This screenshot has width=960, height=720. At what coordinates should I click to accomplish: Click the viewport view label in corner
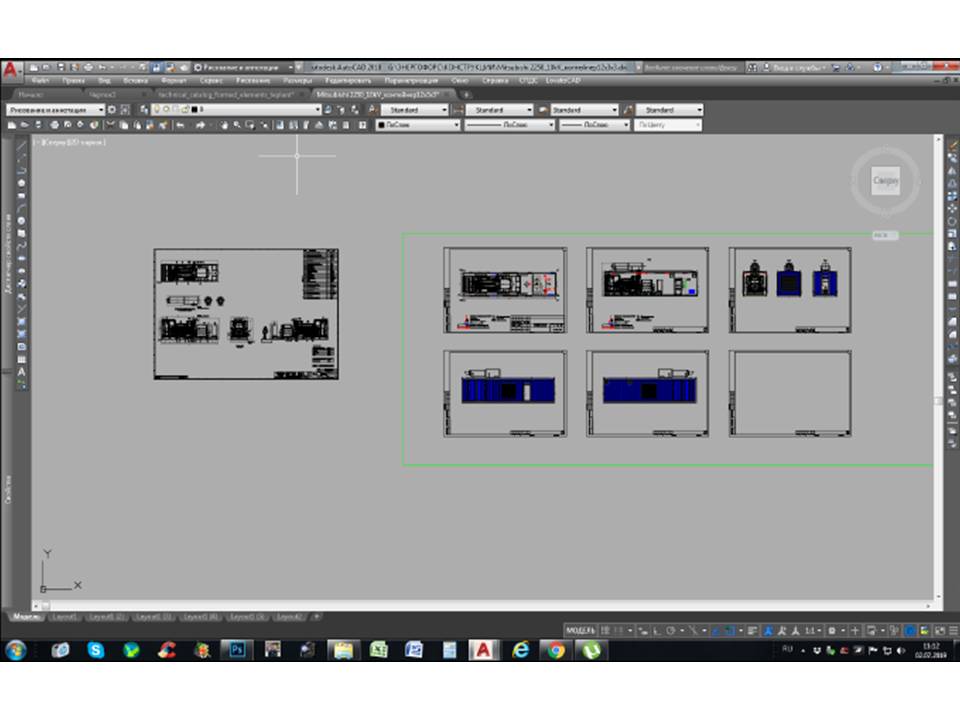pos(70,142)
